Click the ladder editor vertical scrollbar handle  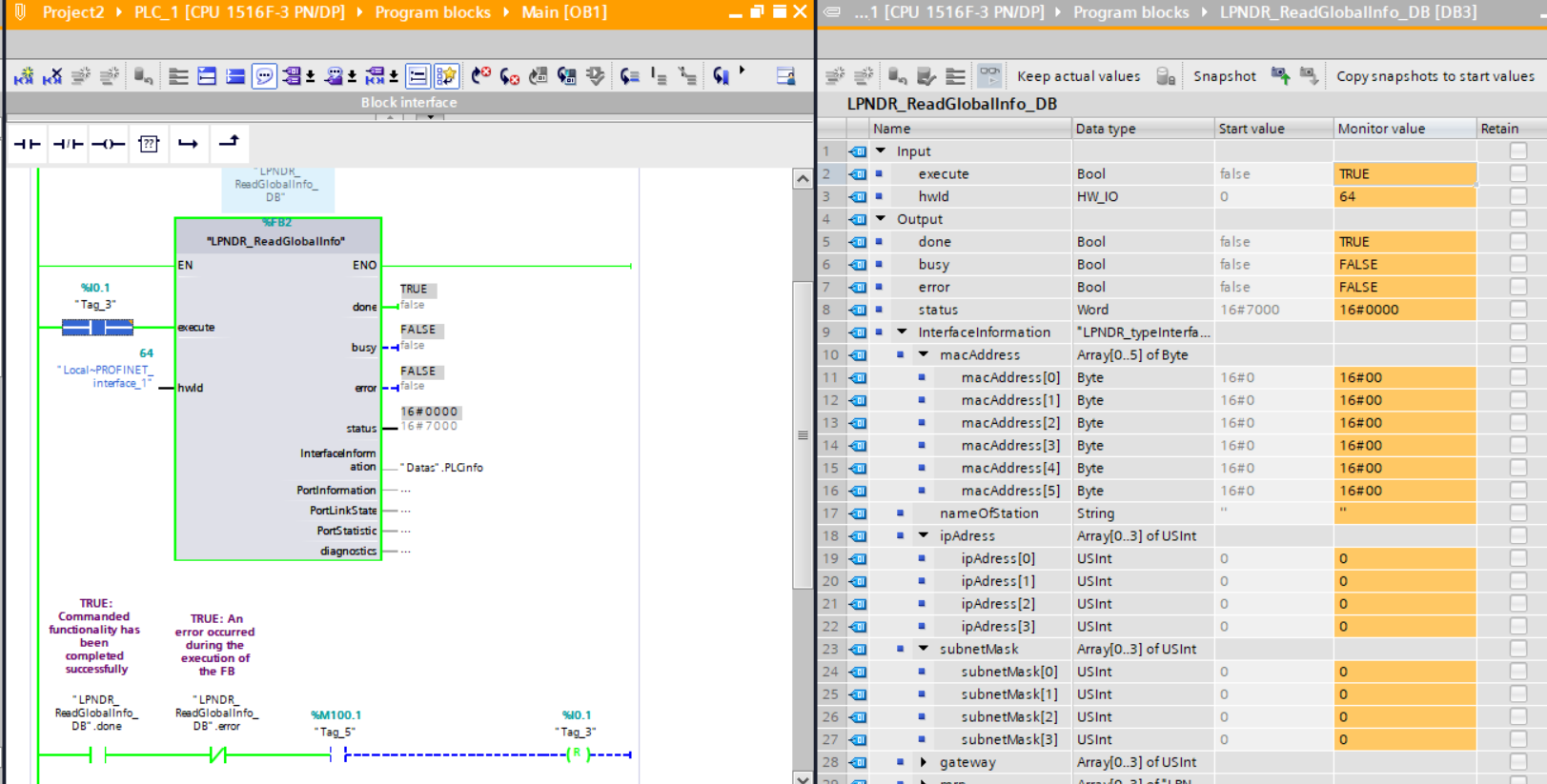click(803, 434)
